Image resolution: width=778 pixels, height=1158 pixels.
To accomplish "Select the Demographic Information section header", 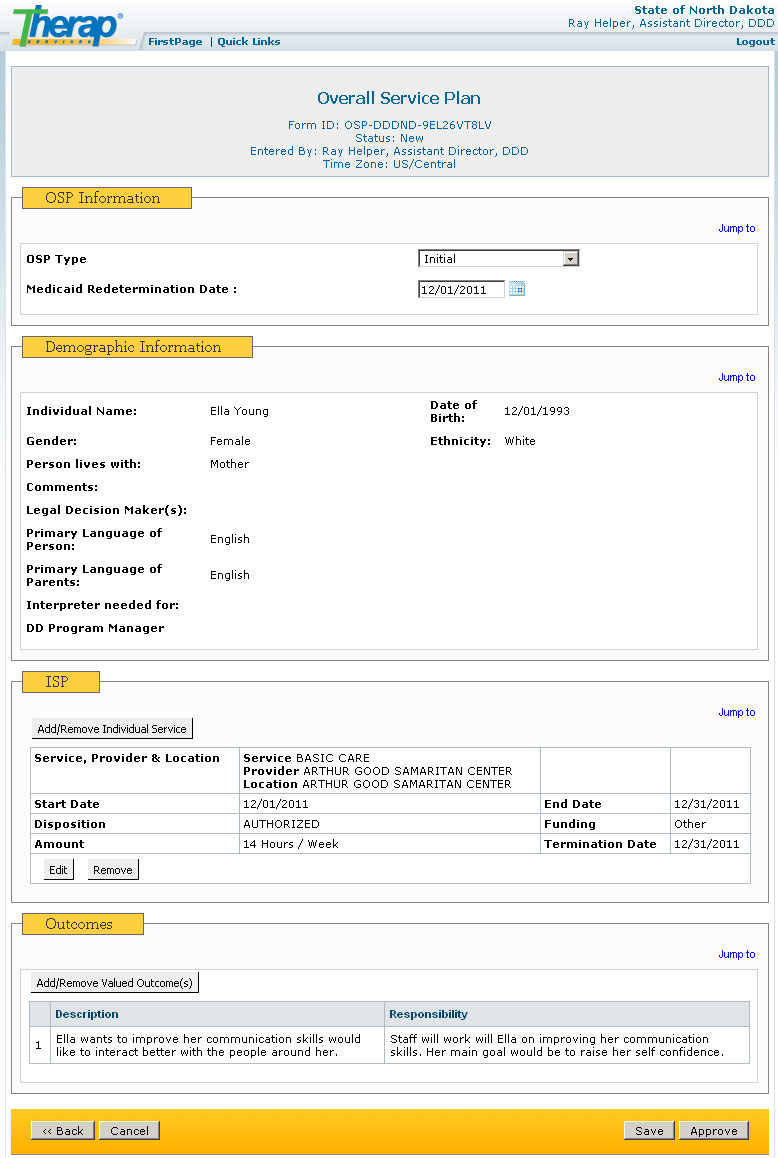I will (137, 347).
